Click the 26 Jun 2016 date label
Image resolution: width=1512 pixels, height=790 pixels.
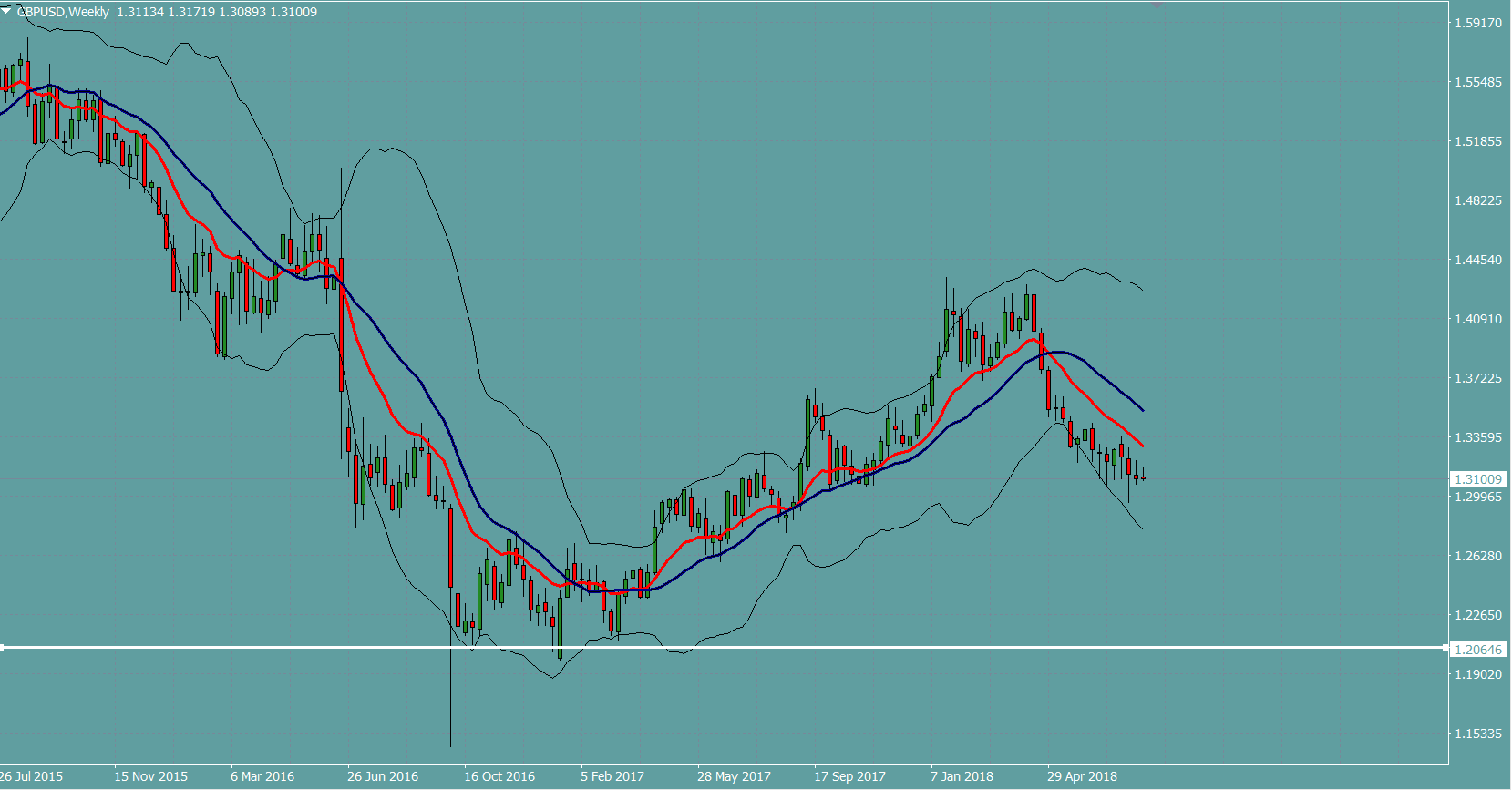tap(382, 776)
